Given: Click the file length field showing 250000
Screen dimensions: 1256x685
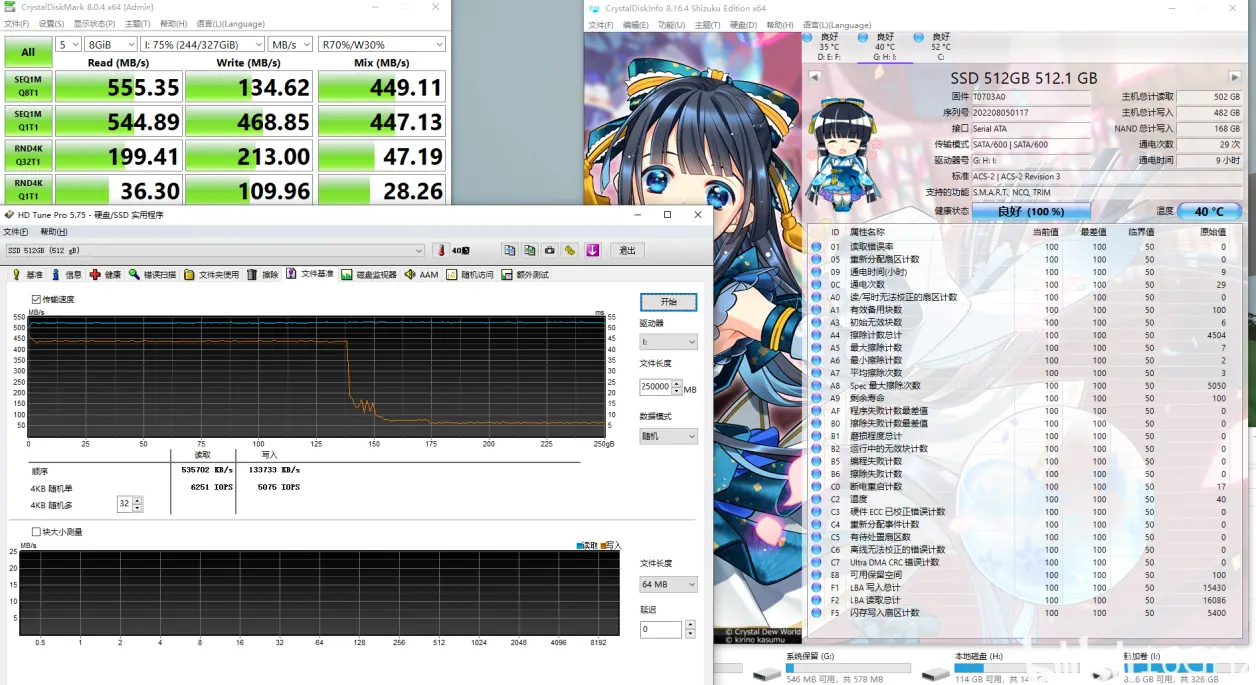Looking at the screenshot, I should coord(655,386).
